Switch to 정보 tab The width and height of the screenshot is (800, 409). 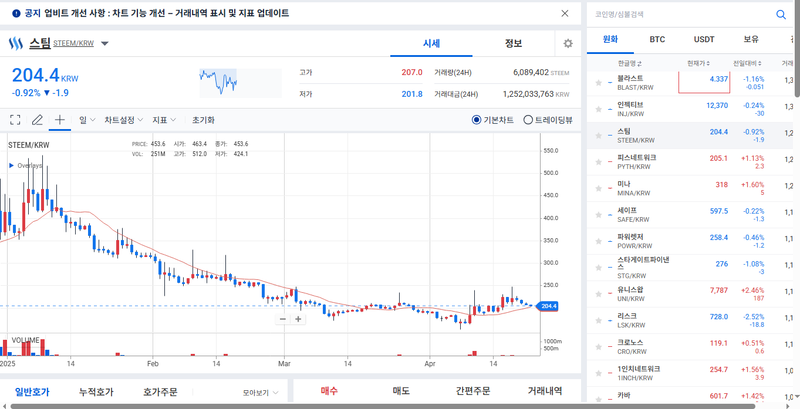click(513, 43)
